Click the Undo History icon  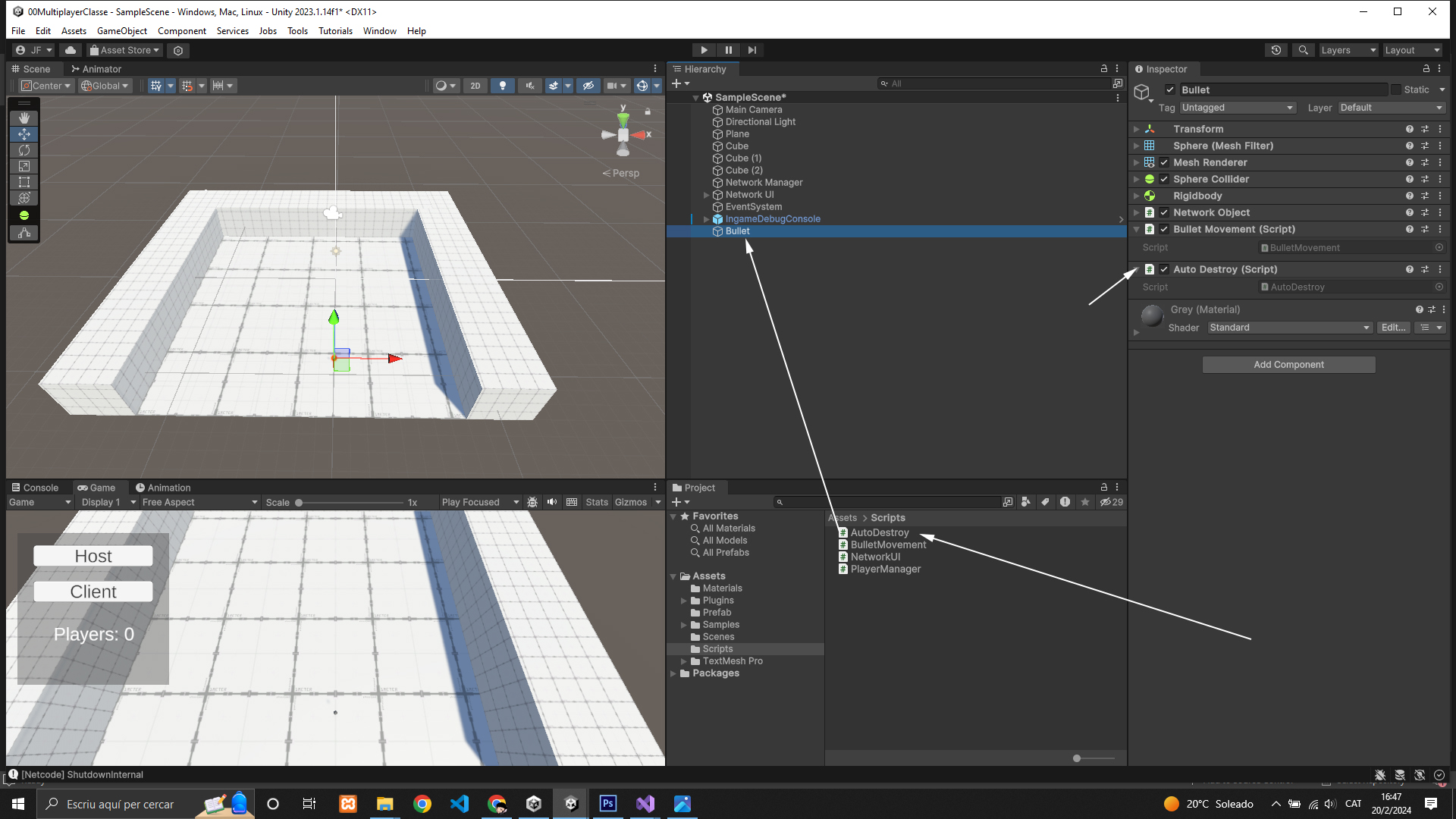pos(1276,50)
